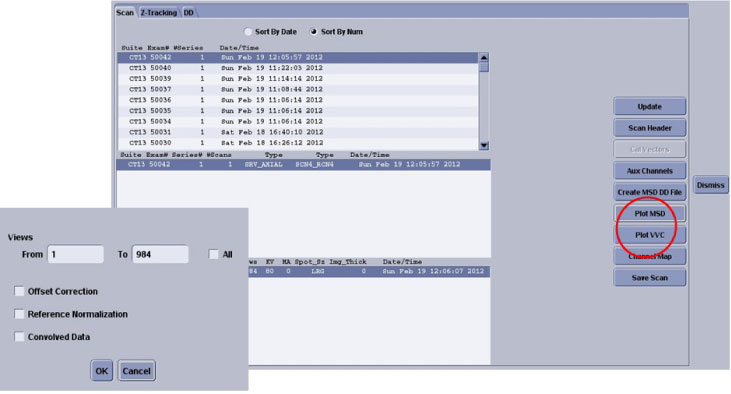
Task: Open the DD tab
Action: point(188,13)
